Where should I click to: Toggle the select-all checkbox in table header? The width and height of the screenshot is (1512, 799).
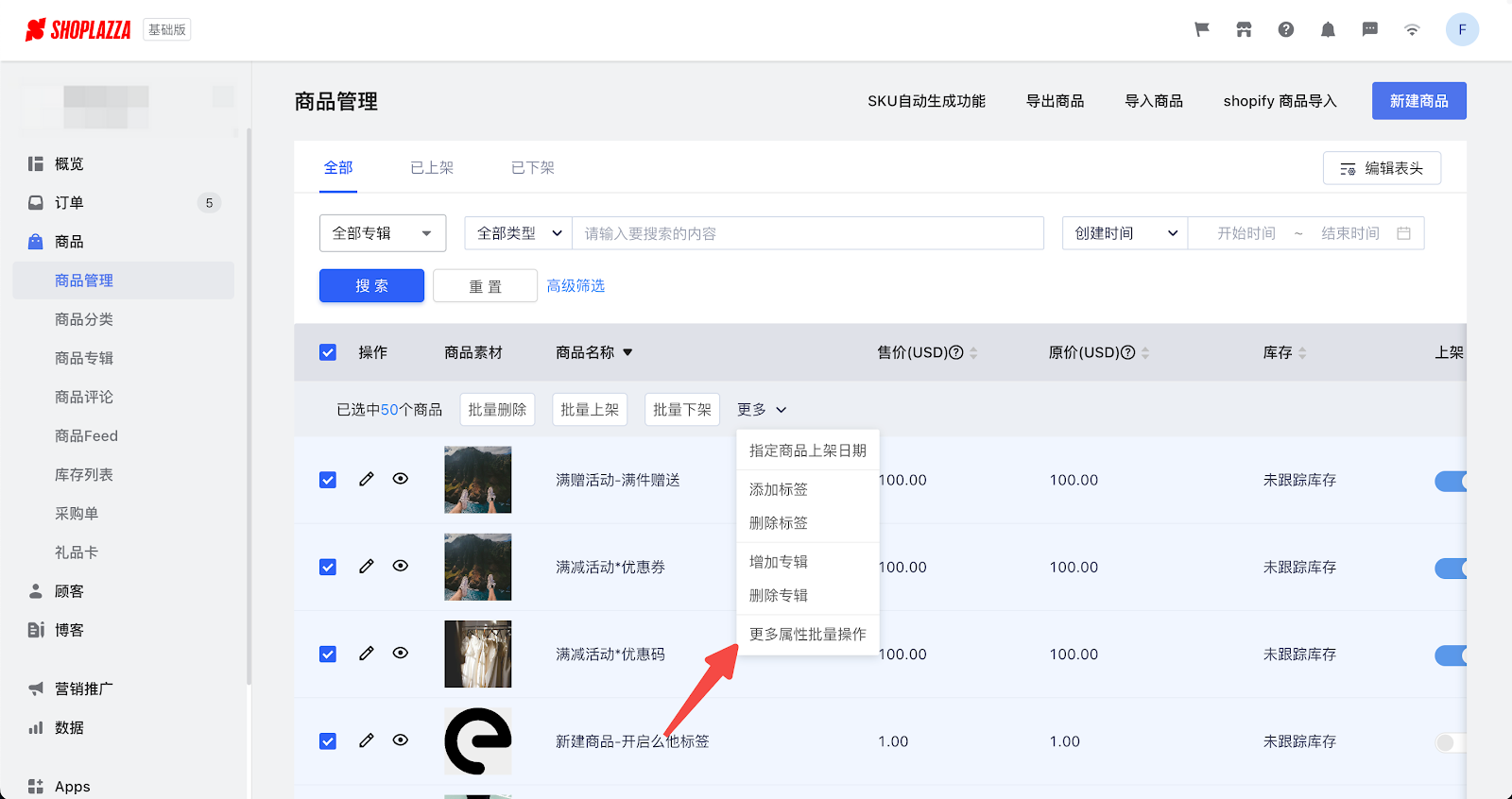click(328, 352)
